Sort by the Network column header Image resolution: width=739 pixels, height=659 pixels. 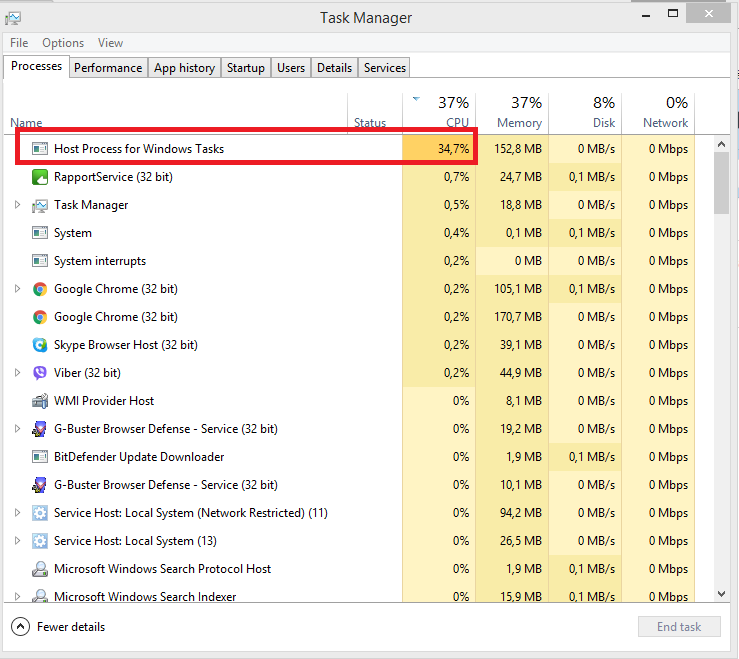click(x=658, y=113)
